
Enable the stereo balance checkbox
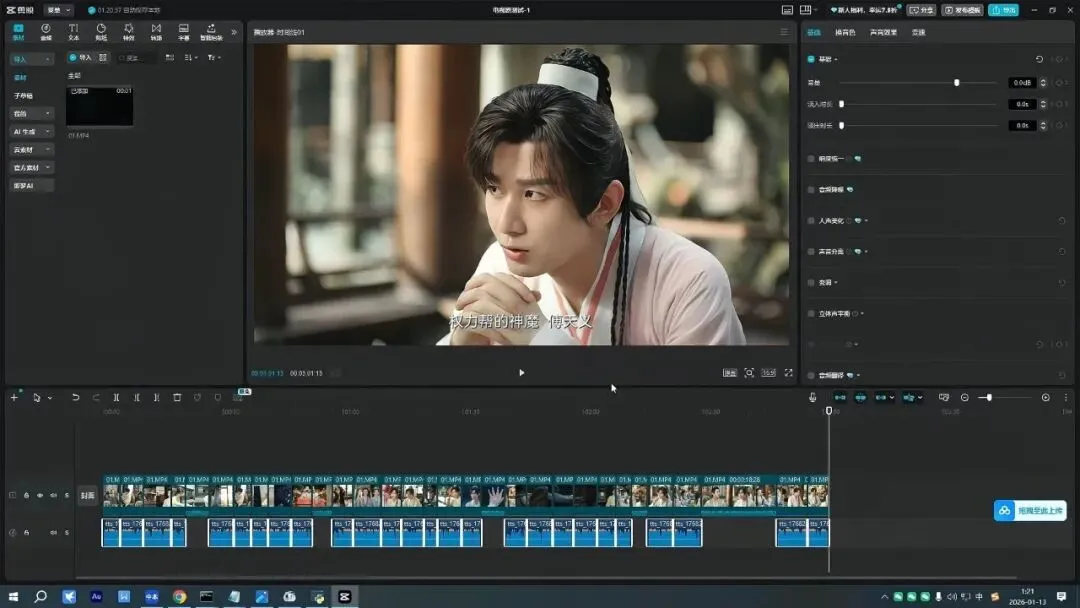(x=811, y=313)
